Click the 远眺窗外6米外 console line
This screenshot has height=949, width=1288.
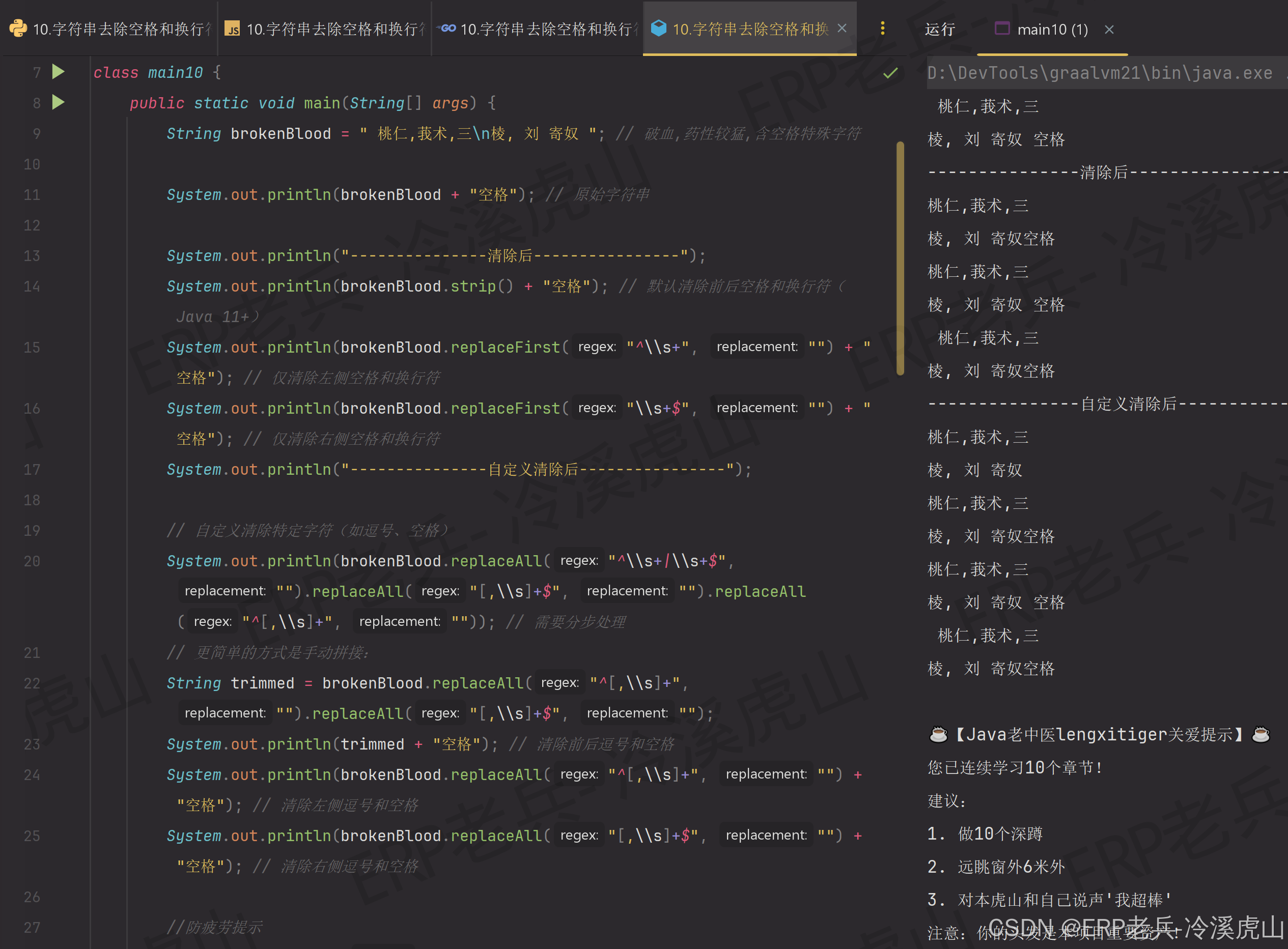997,867
